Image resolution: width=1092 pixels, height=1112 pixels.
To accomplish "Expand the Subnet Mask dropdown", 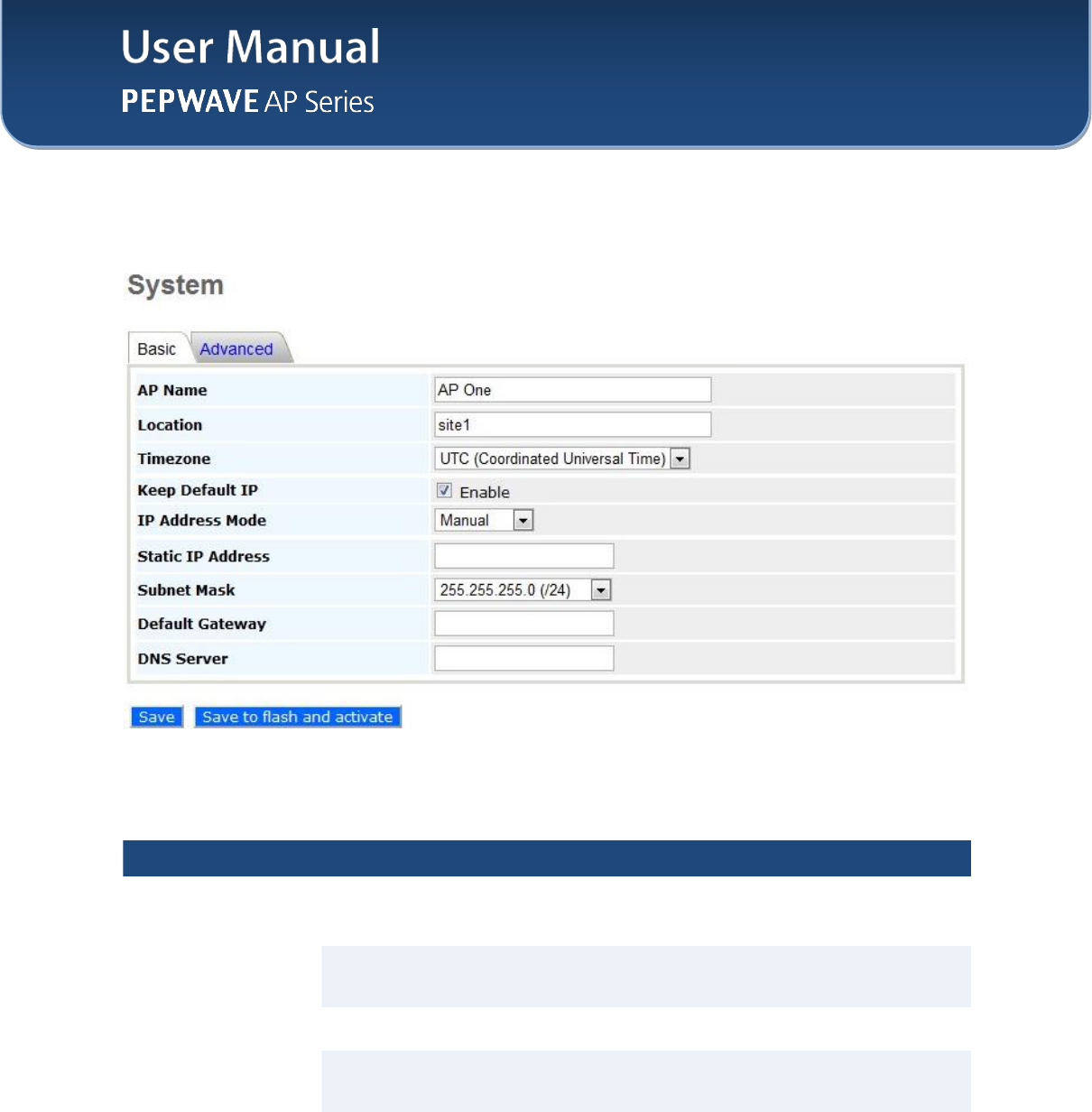I will [523, 589].
